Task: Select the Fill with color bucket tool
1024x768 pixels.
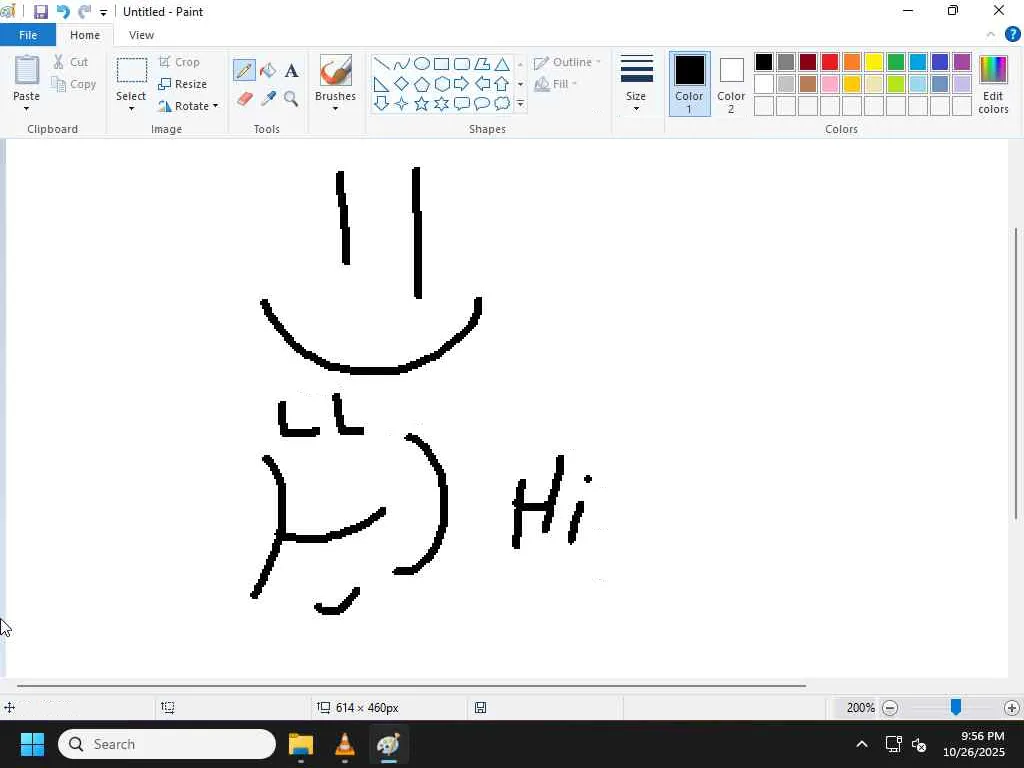Action: tap(268, 70)
